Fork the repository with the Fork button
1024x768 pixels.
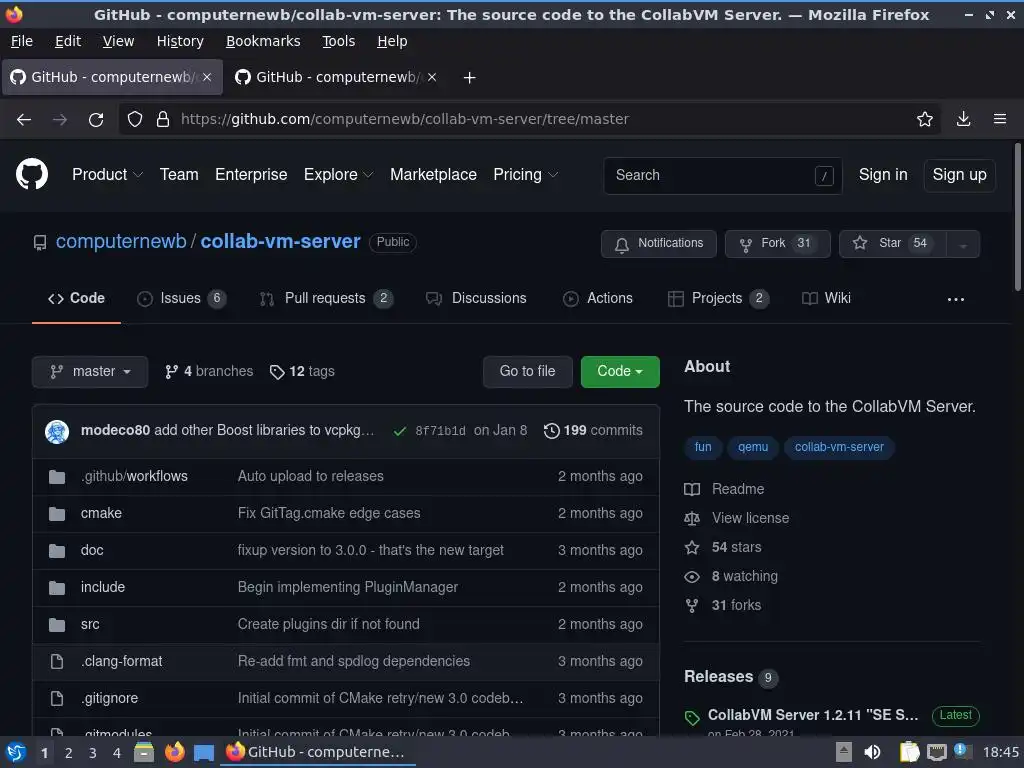(x=777, y=244)
